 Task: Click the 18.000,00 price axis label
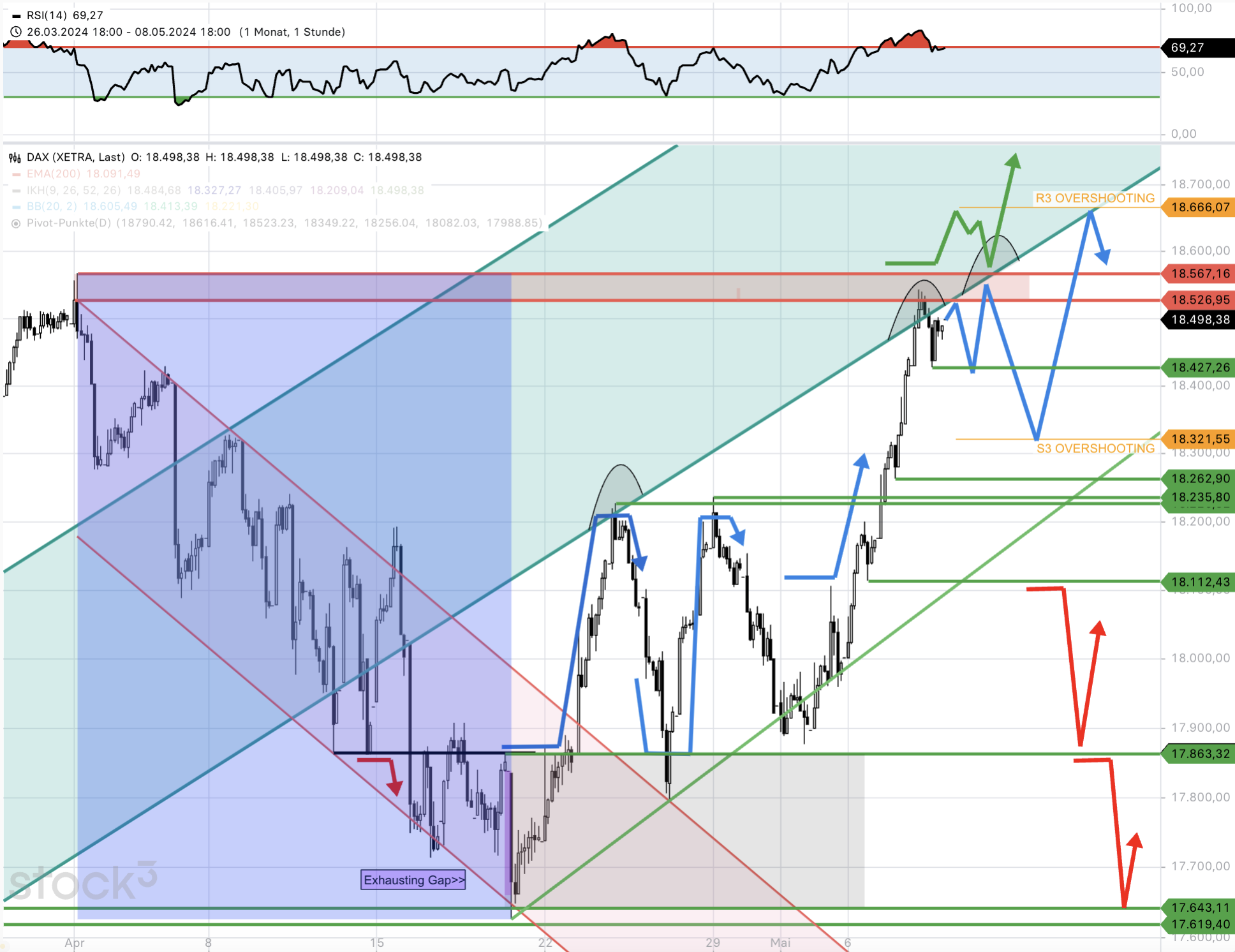[x=1201, y=658]
